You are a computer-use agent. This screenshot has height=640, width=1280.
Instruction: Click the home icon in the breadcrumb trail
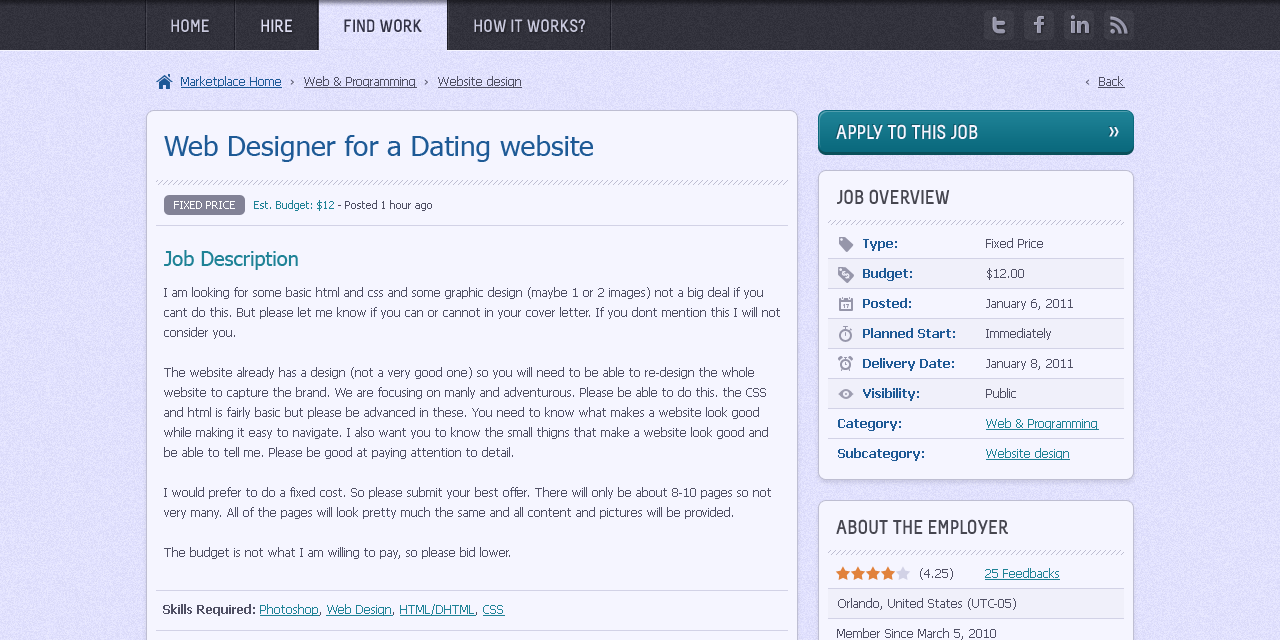tap(163, 81)
